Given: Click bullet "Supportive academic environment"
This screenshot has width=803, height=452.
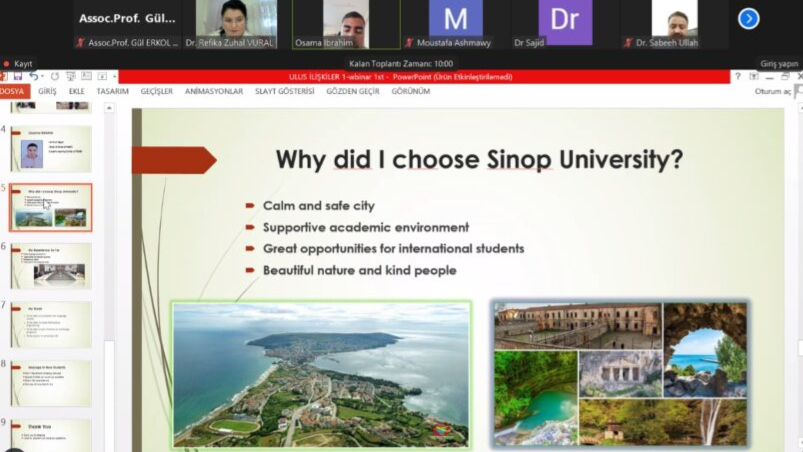Looking at the screenshot, I should pyautogui.click(x=366, y=227).
